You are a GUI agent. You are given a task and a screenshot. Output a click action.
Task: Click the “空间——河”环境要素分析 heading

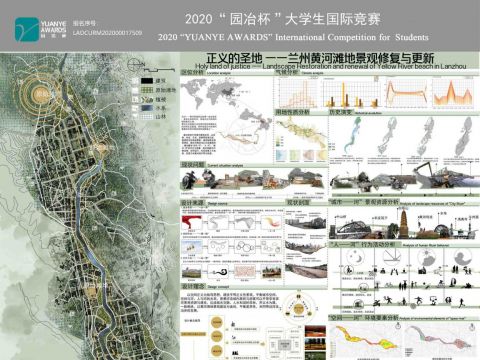point(363,318)
